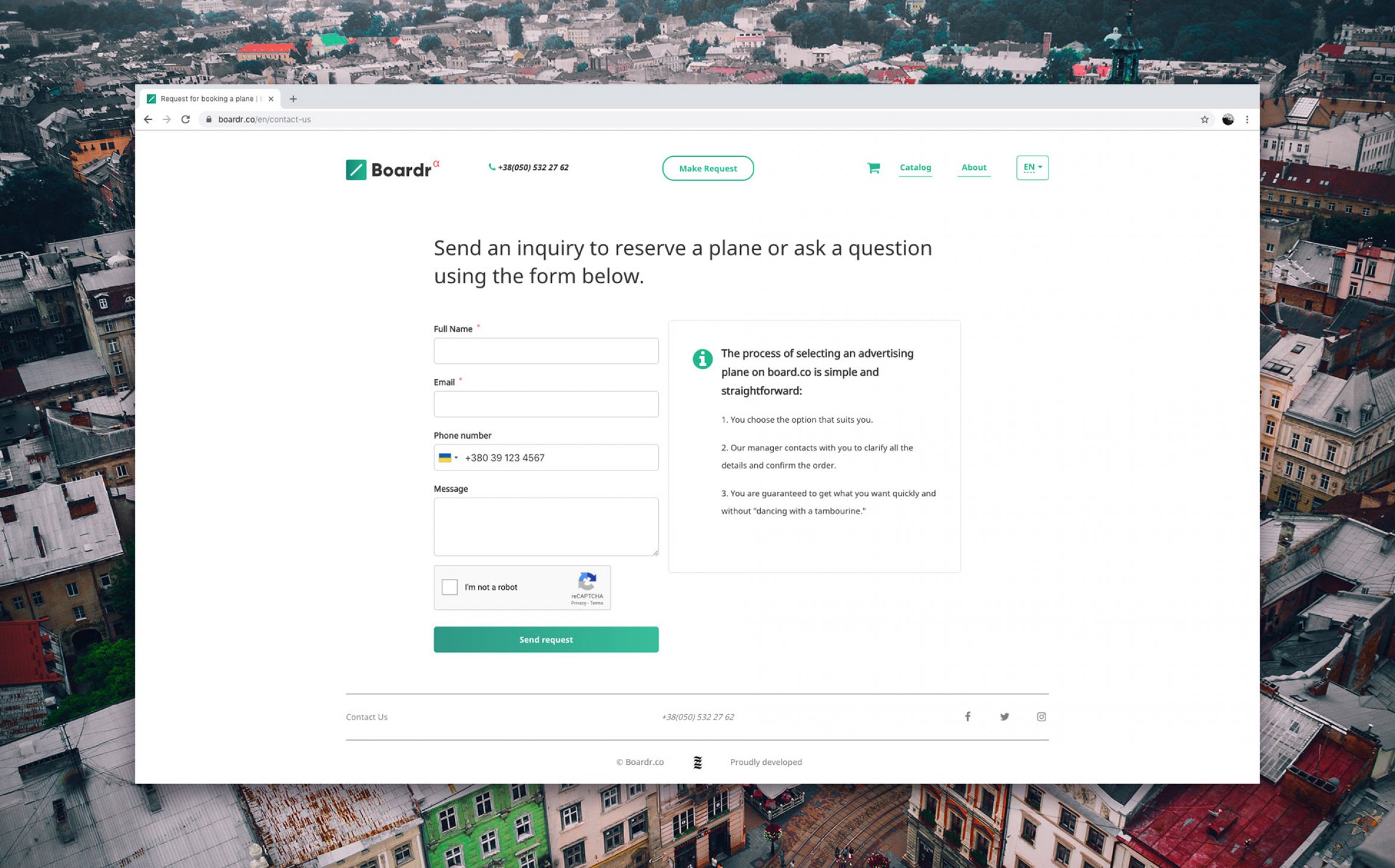Click the stack/logo icon near copyright
1395x868 pixels.
click(x=697, y=762)
